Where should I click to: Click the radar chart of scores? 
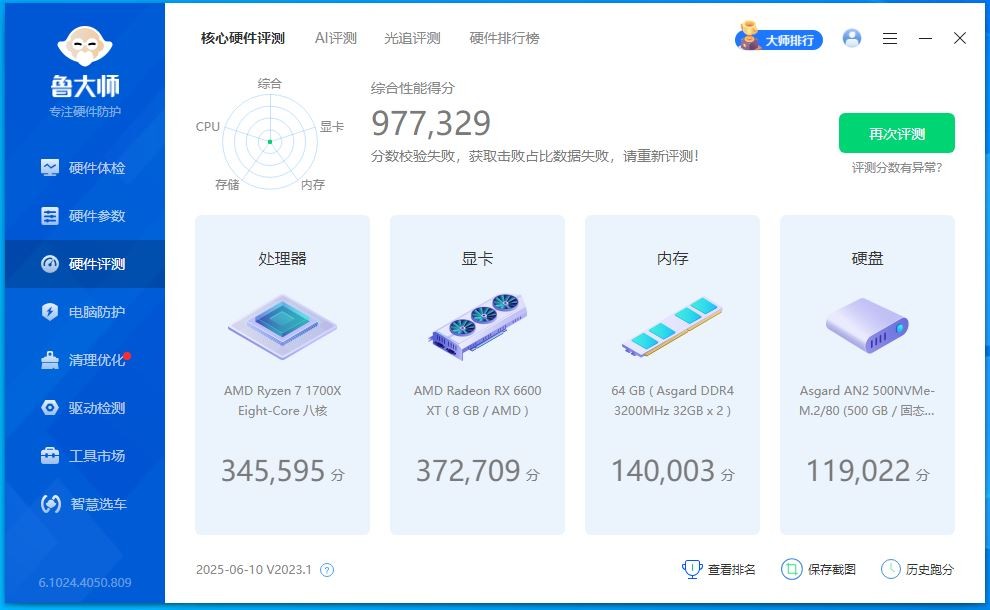[x=270, y=141]
